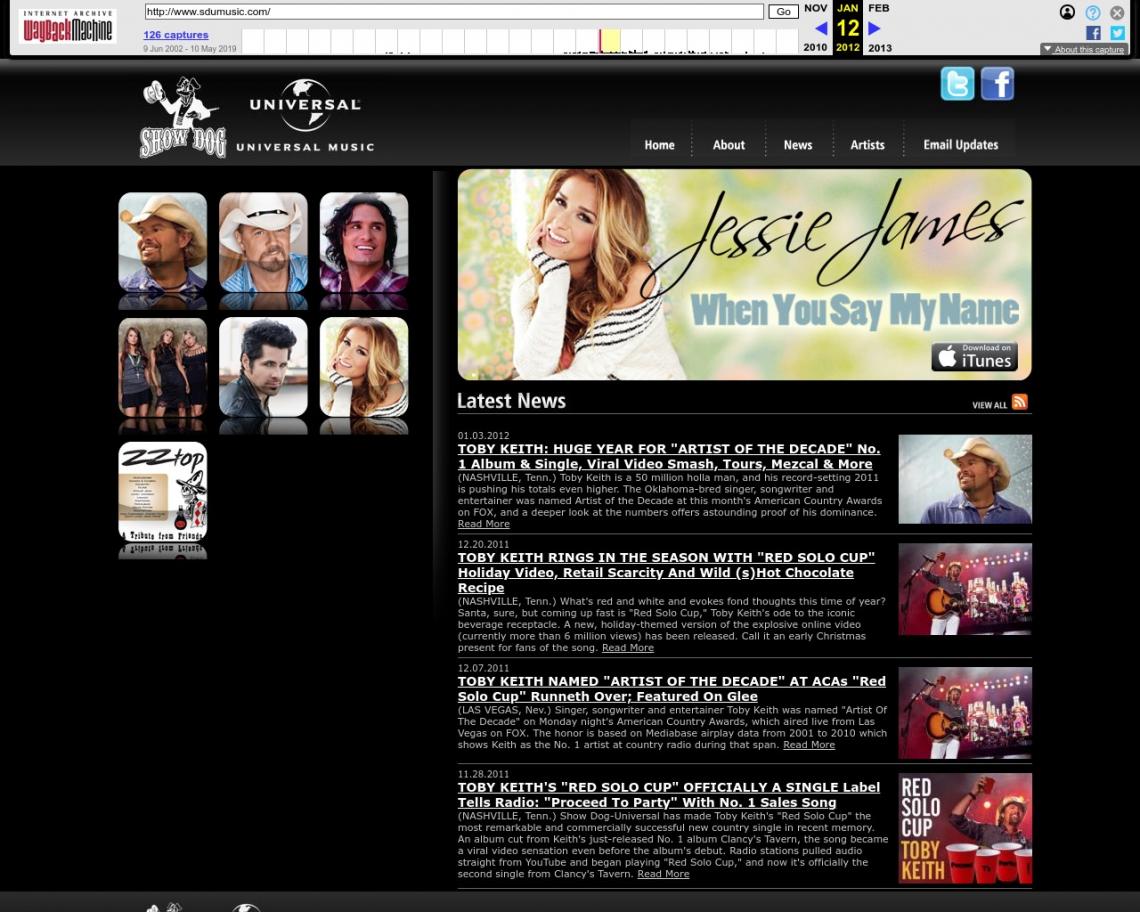Open the Facebook icon in site header
This screenshot has height=912, width=1140.
coord(998,84)
